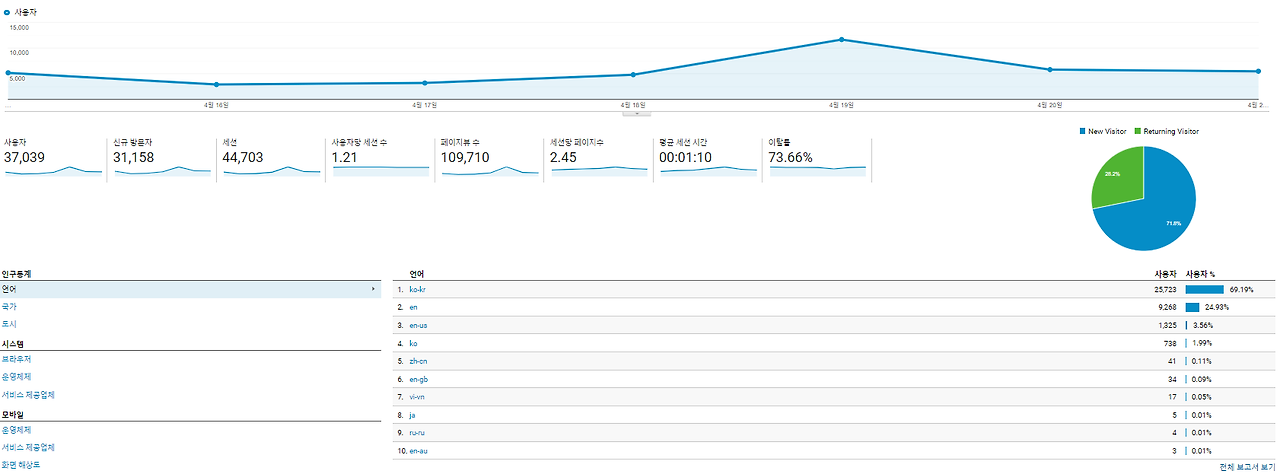Click the 사용자 % column header
The width and height of the screenshot is (1280, 474).
click(1201, 273)
